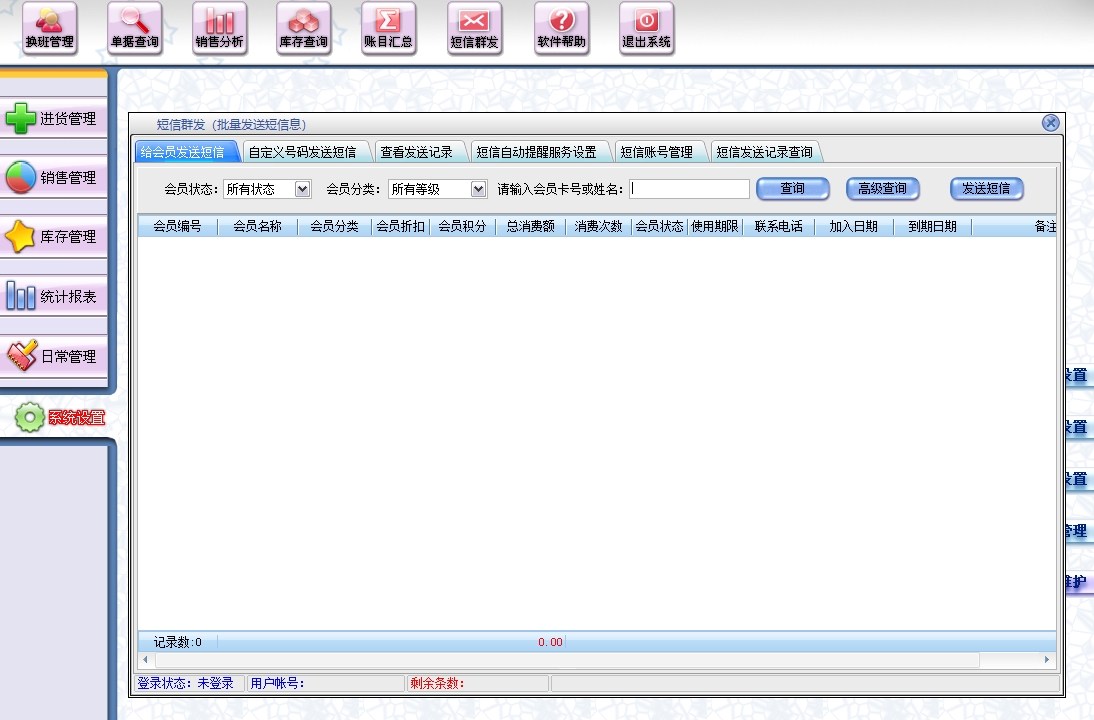The image size is (1094, 720).
Task: Click the horizontal scrollbar right arrow
Action: pyautogui.click(x=1047, y=660)
